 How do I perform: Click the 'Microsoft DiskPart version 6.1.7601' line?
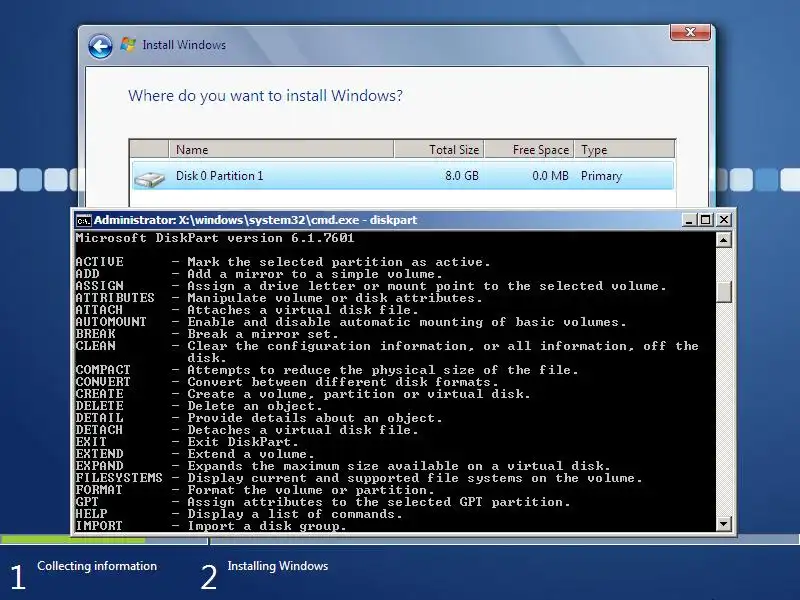[215, 238]
